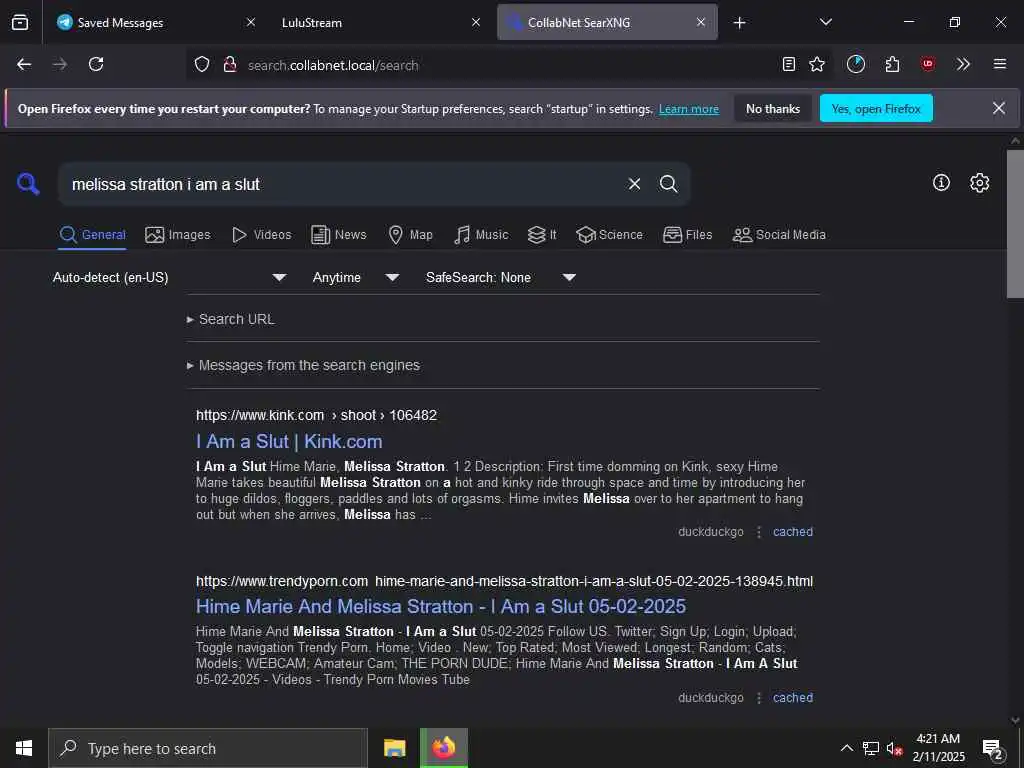Open SearXNG about info icon
1024x768 pixels.
click(941, 183)
